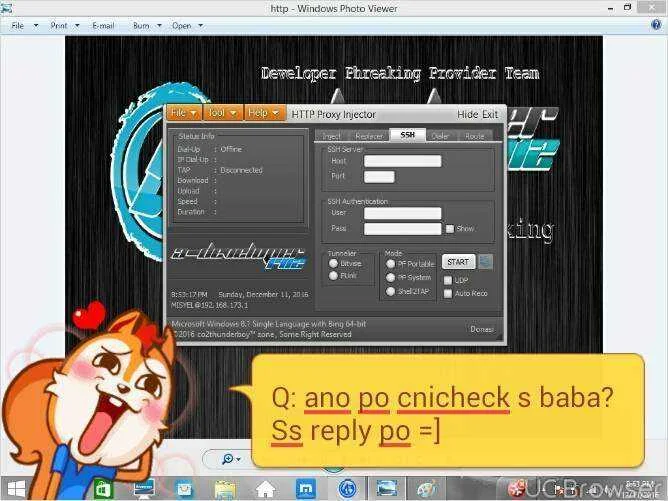Expand the Open menu arrow
Image resolution: width=668 pixels, height=501 pixels.
[x=201, y=26]
